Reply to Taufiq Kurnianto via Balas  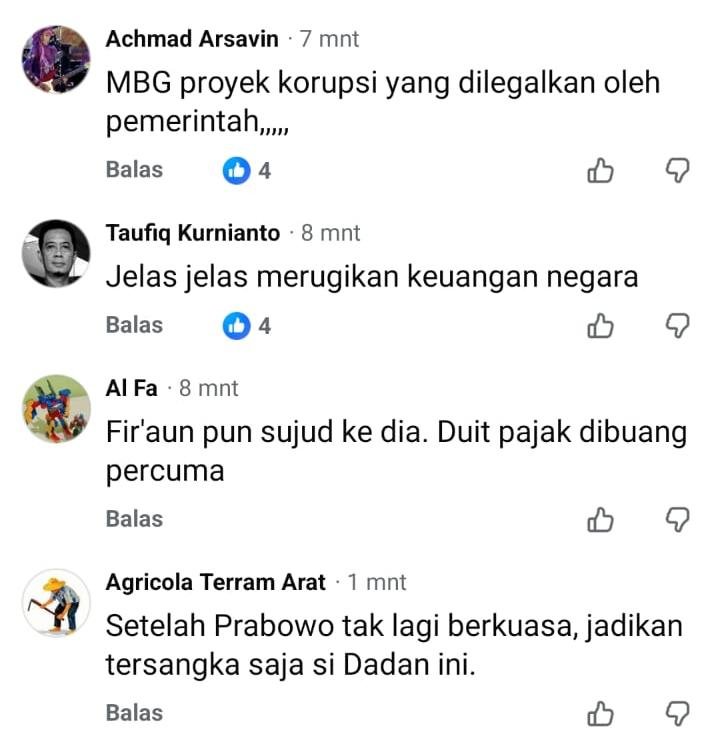coord(134,325)
